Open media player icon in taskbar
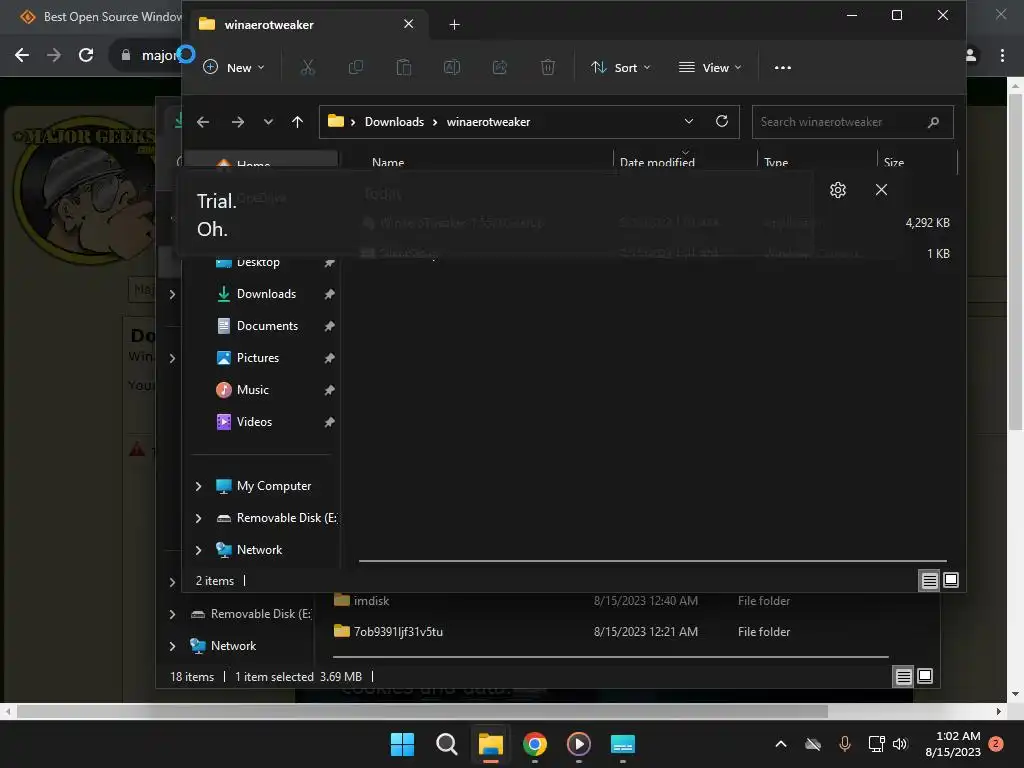 click(579, 744)
